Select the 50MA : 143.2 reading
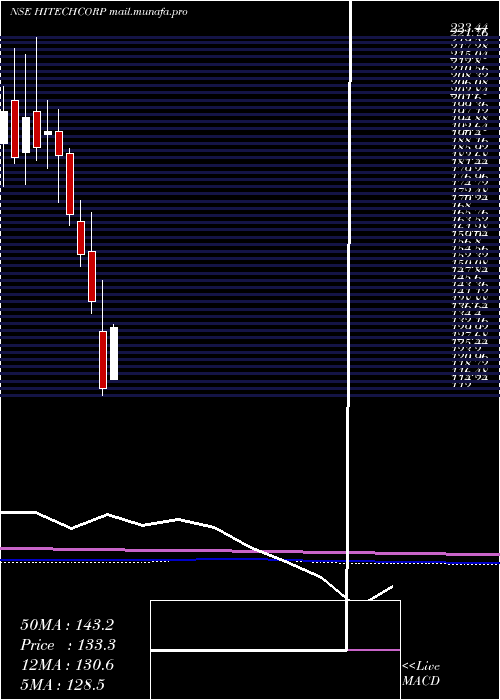The image size is (500, 700). point(67,625)
